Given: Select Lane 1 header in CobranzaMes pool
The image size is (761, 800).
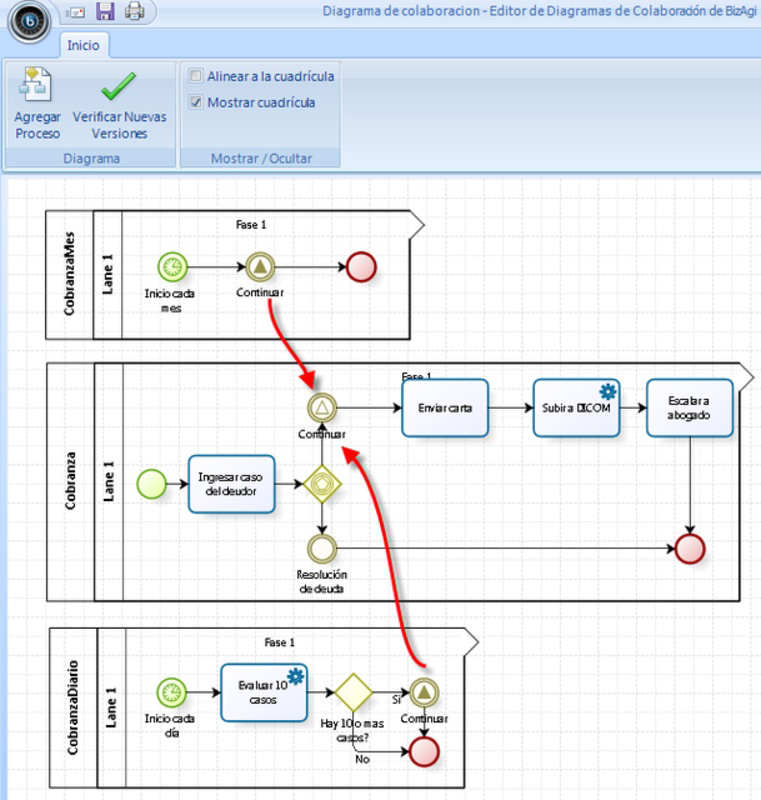Looking at the screenshot, I should point(108,274).
